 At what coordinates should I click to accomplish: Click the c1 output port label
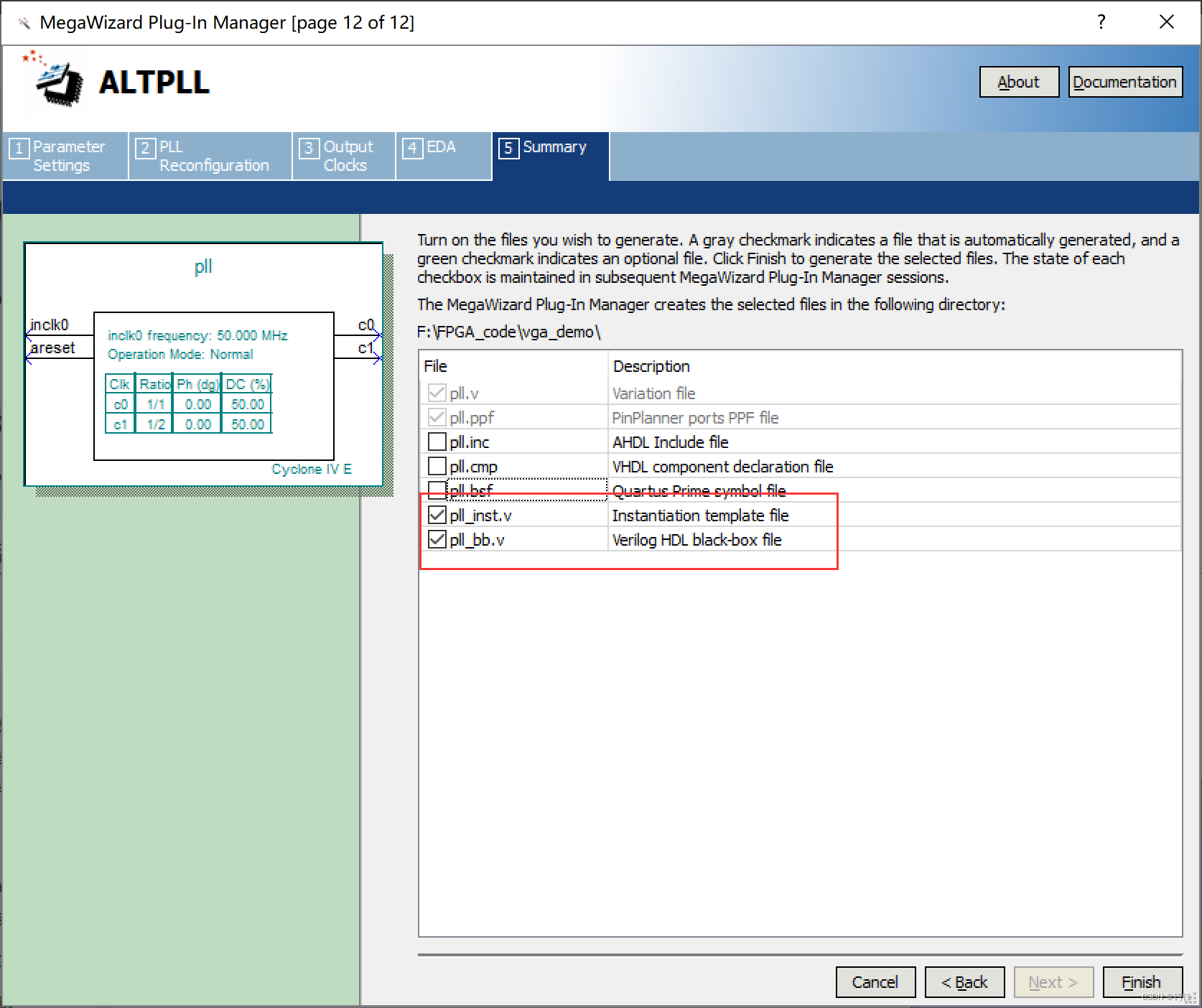click(366, 347)
